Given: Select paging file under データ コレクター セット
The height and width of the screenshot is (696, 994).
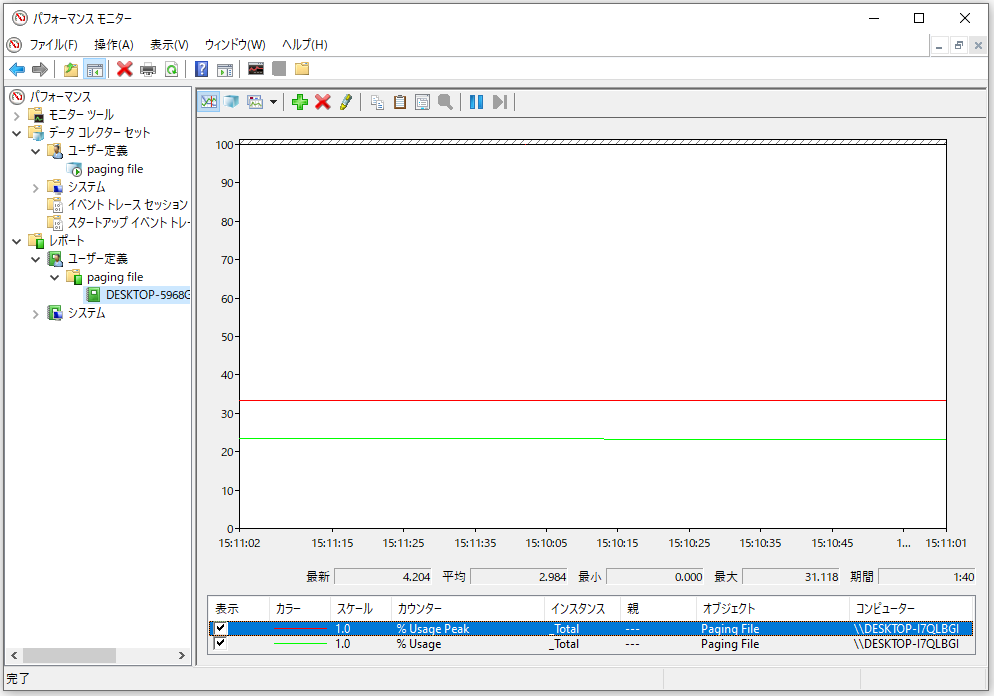Looking at the screenshot, I should (x=114, y=169).
